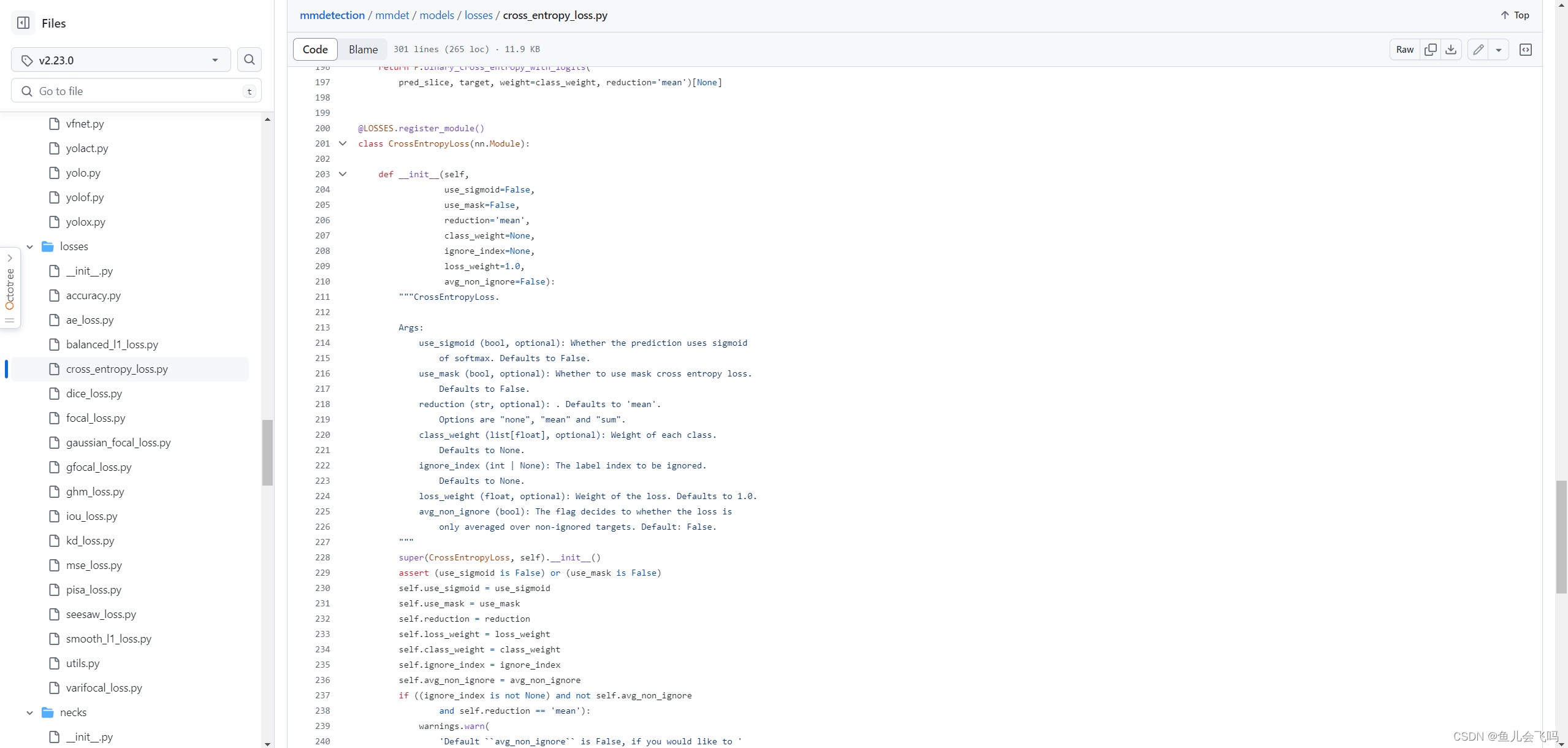
Task: Click the Go to file search field
Action: [136, 91]
